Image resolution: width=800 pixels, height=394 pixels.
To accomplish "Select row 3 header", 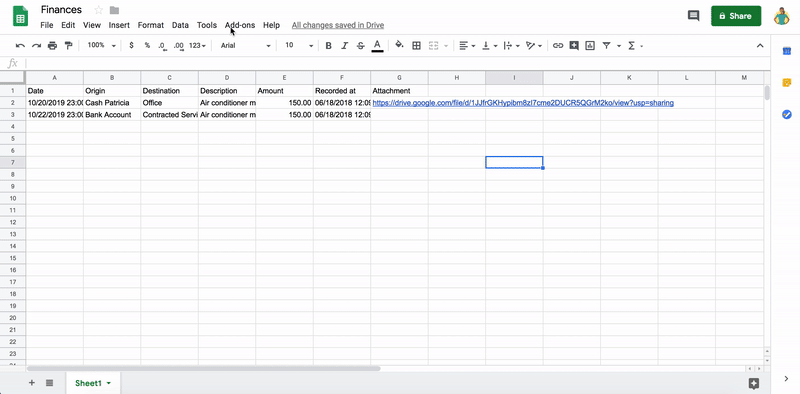I will pyautogui.click(x=13, y=115).
